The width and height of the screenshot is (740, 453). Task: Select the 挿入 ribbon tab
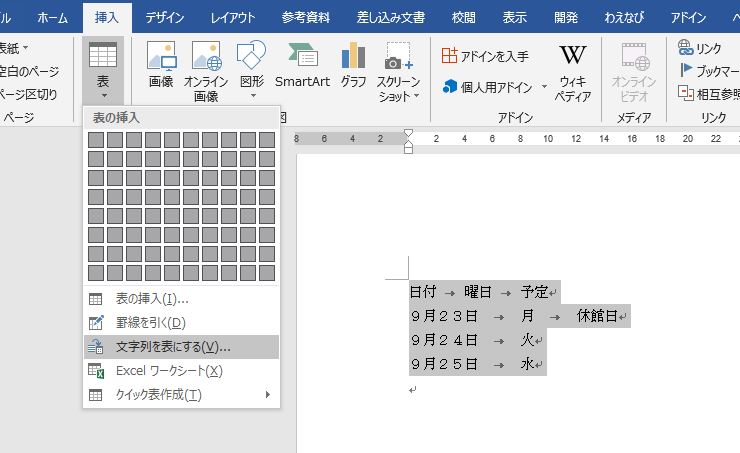107,17
